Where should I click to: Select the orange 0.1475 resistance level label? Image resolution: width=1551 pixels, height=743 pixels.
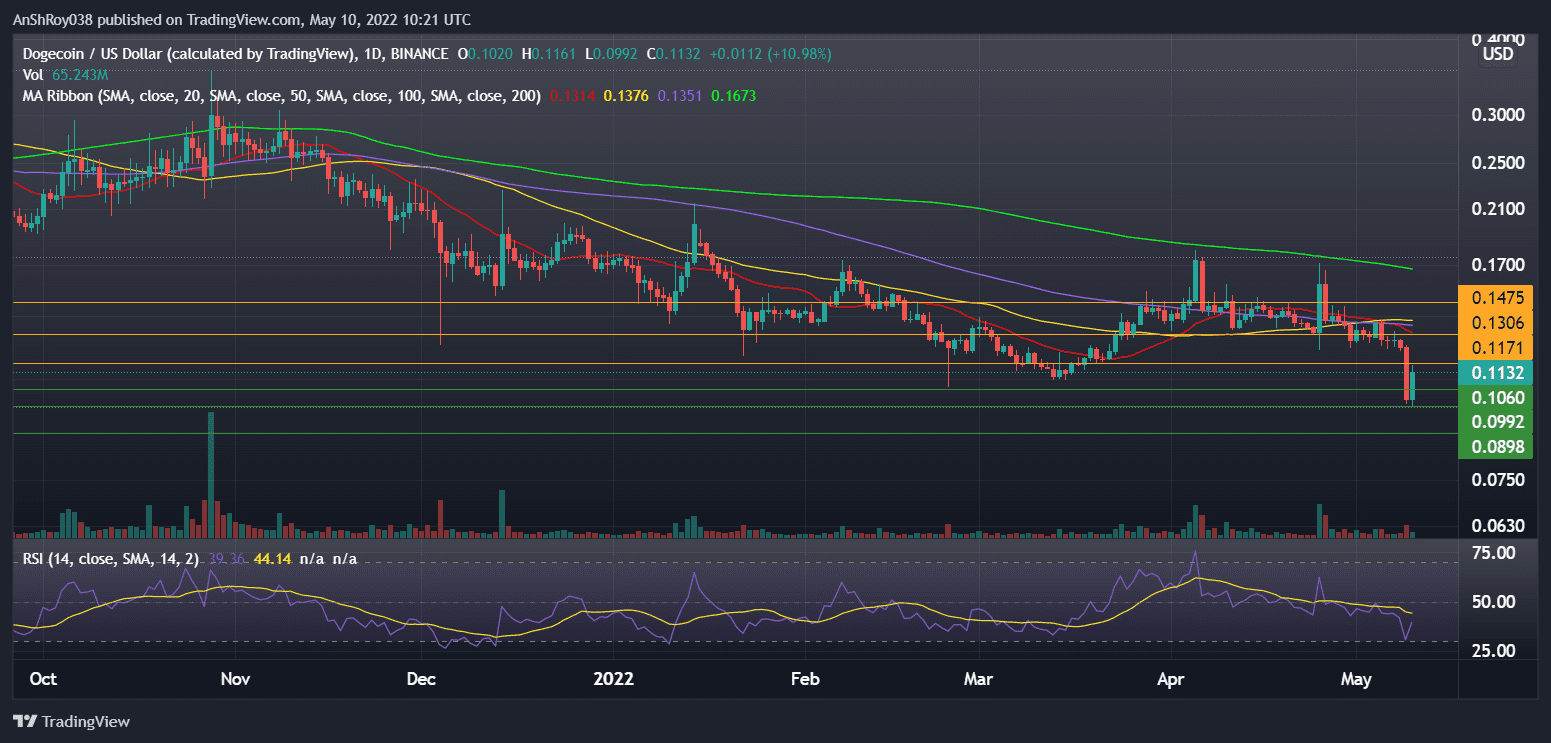(x=1499, y=297)
